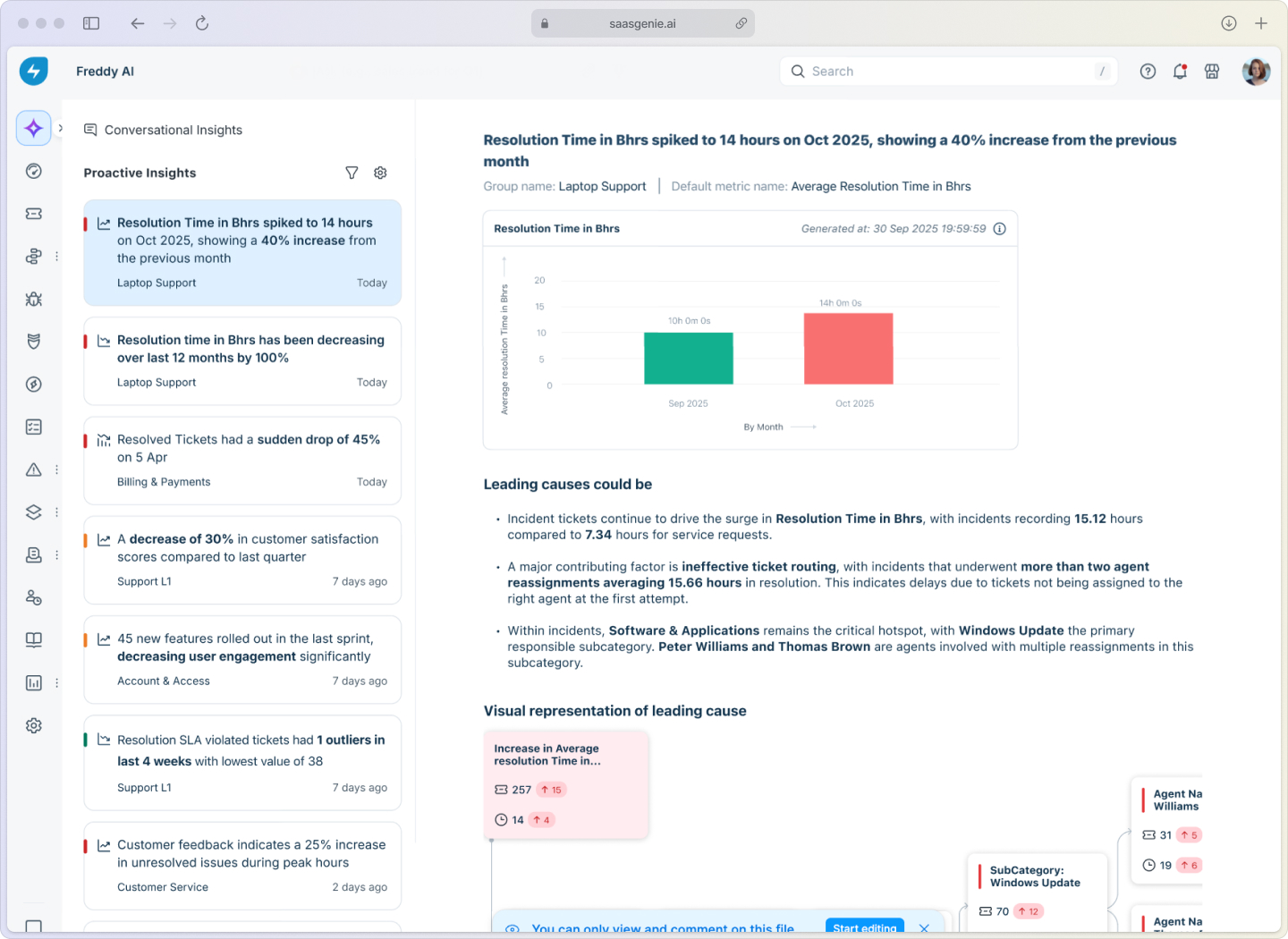This screenshot has height=939, width=1288.
Task: Select the dashboard gauge icon in sidebar
Action: [x=33, y=171]
